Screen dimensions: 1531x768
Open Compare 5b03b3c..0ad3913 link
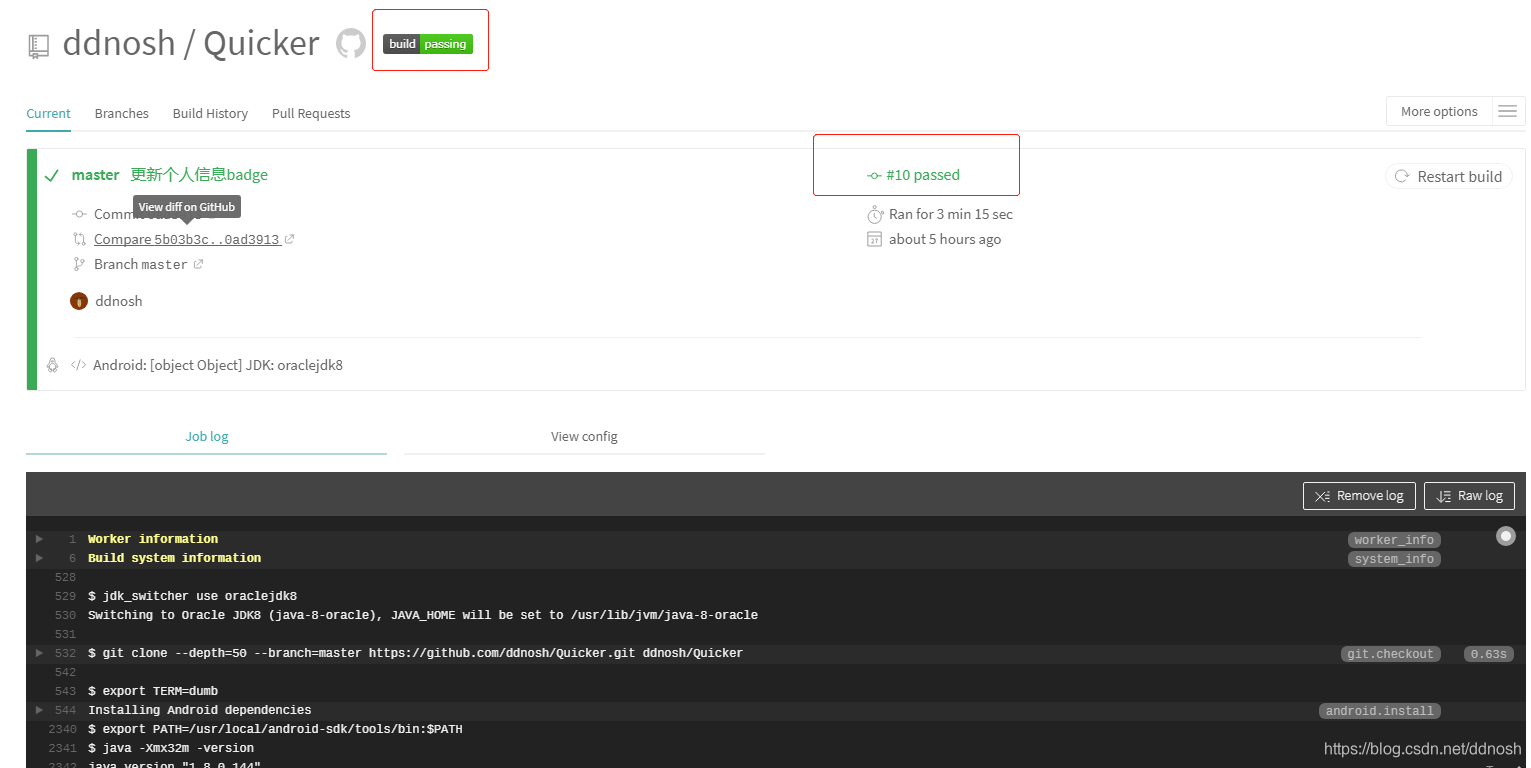(187, 239)
